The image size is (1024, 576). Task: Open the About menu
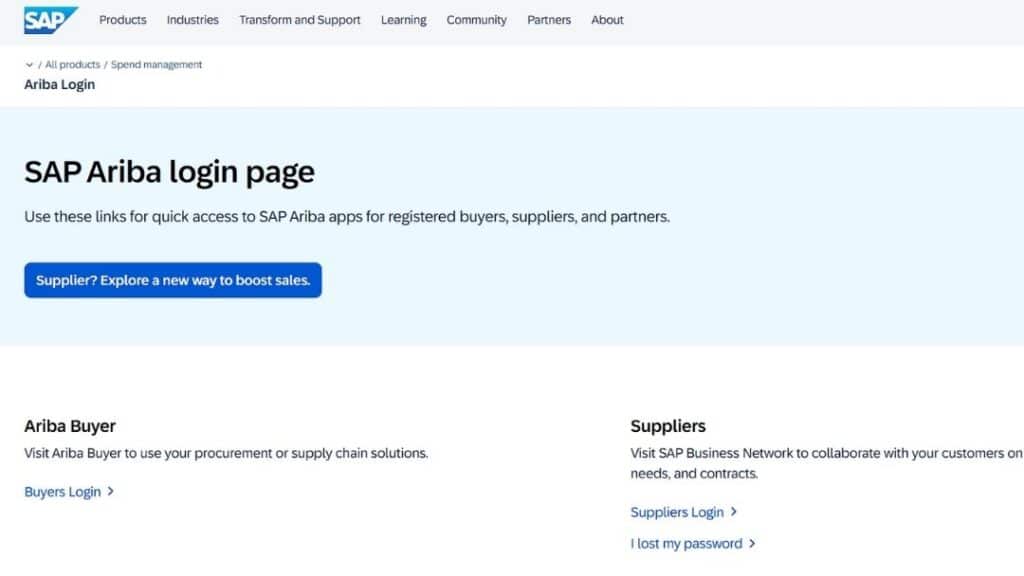(607, 20)
